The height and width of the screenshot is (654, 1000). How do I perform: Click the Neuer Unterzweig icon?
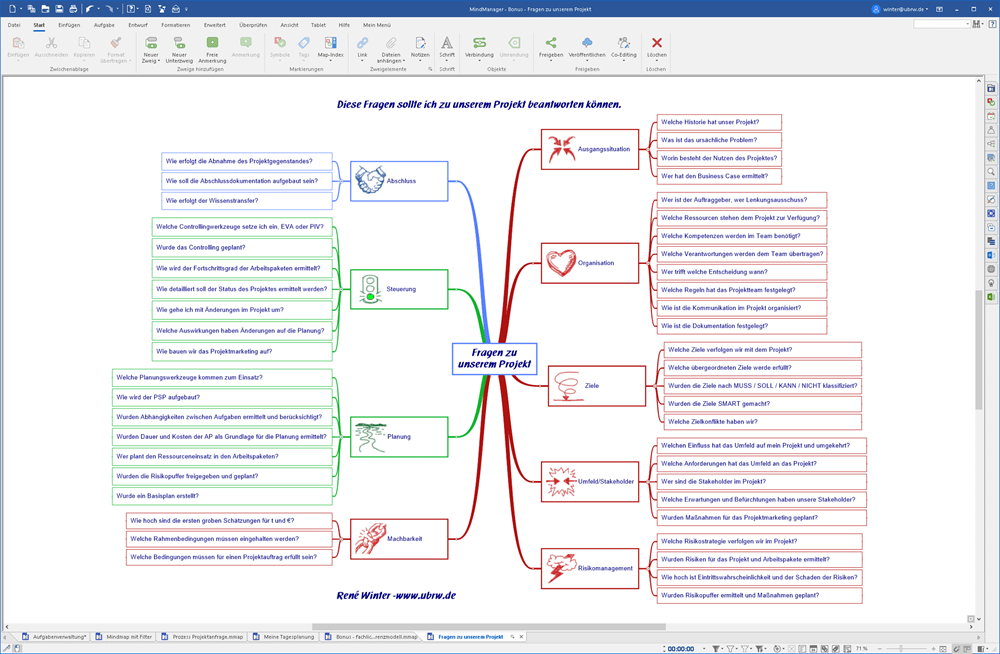click(x=179, y=43)
